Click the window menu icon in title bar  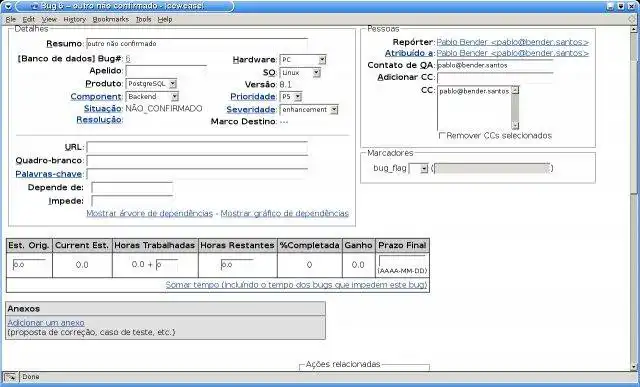[7, 6]
